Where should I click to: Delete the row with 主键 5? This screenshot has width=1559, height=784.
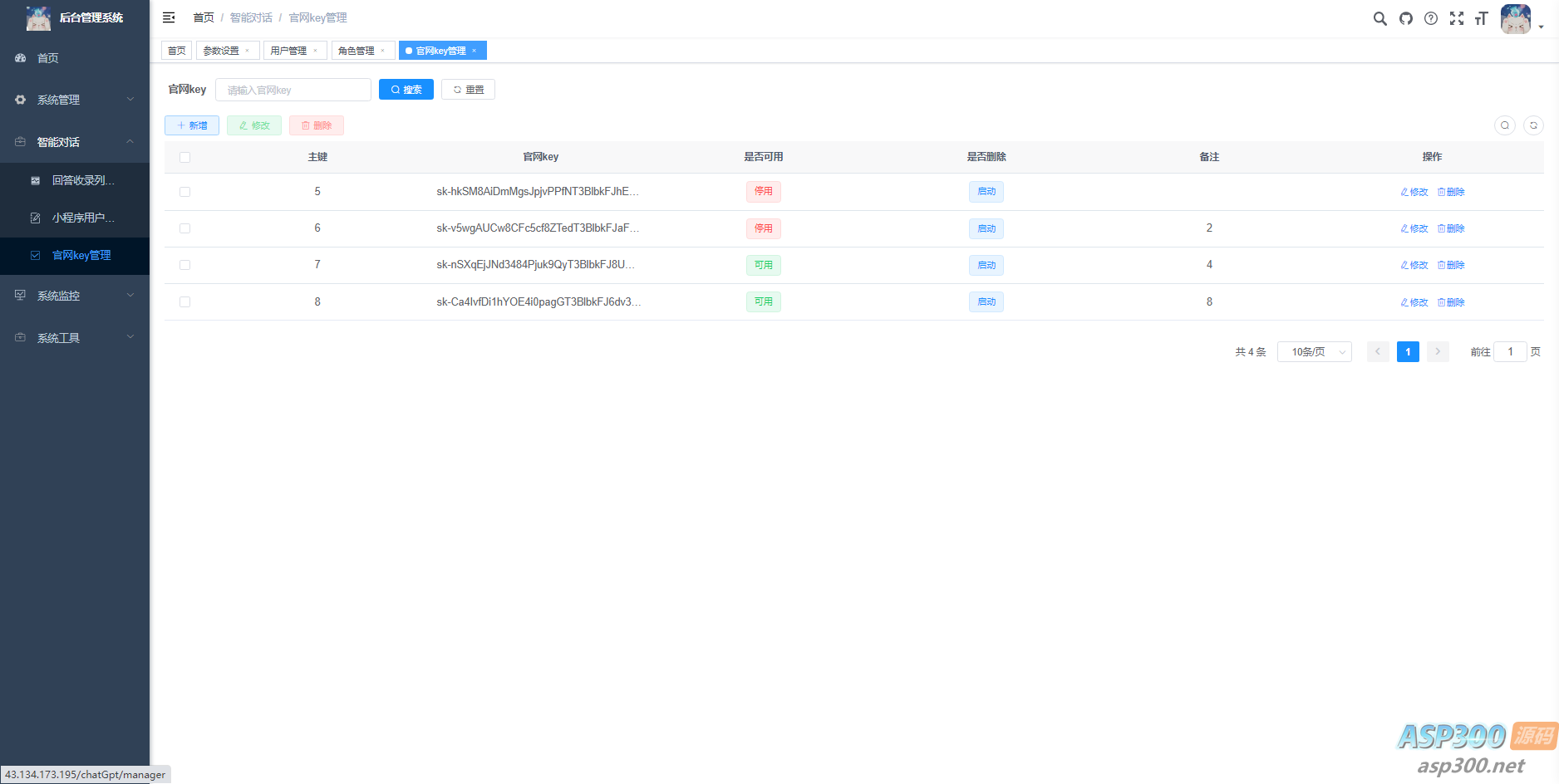[x=1451, y=192]
